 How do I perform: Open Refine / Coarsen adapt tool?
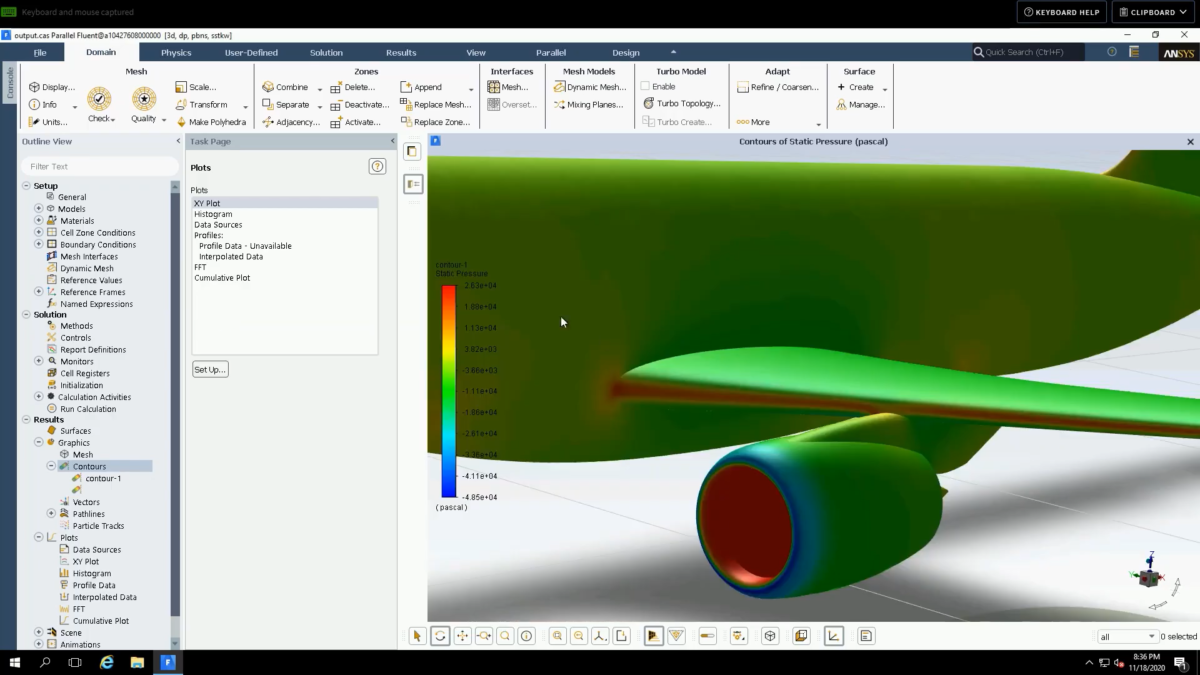(778, 87)
